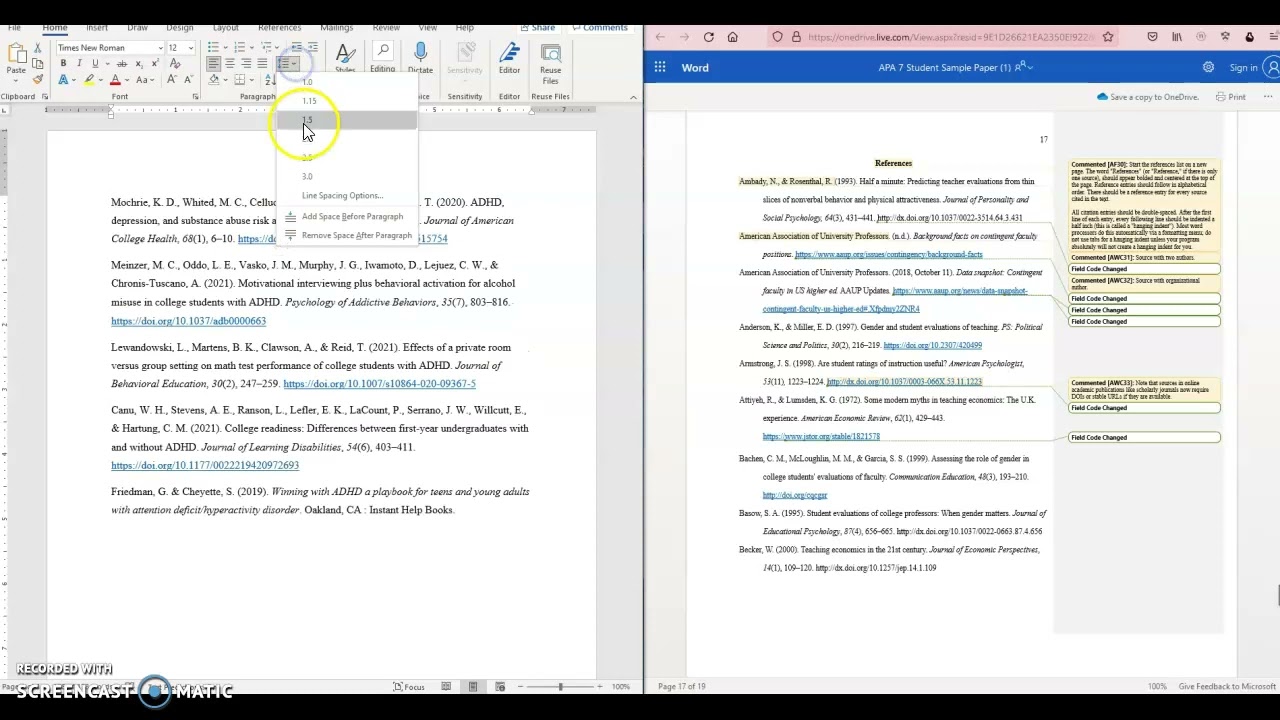Choose Add Space Before Paragraph
This screenshot has width=1280, height=720.
click(346, 216)
